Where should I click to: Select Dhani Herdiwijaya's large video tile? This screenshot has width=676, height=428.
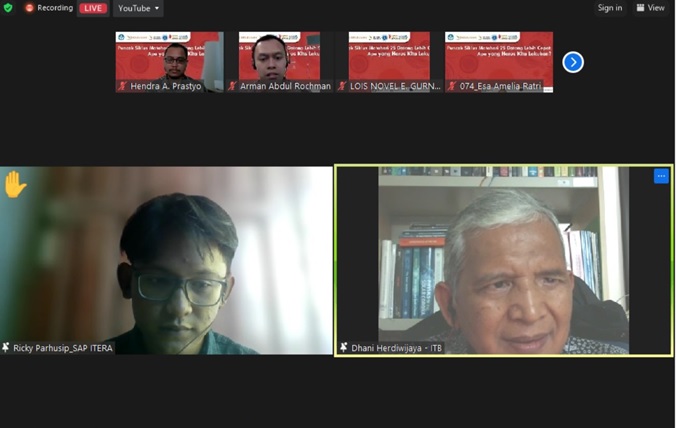[x=504, y=260]
